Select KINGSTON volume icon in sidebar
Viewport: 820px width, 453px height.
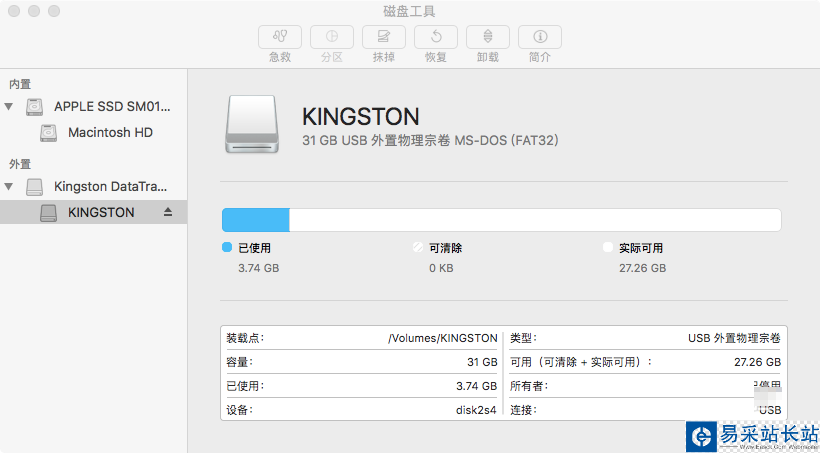tap(49, 212)
